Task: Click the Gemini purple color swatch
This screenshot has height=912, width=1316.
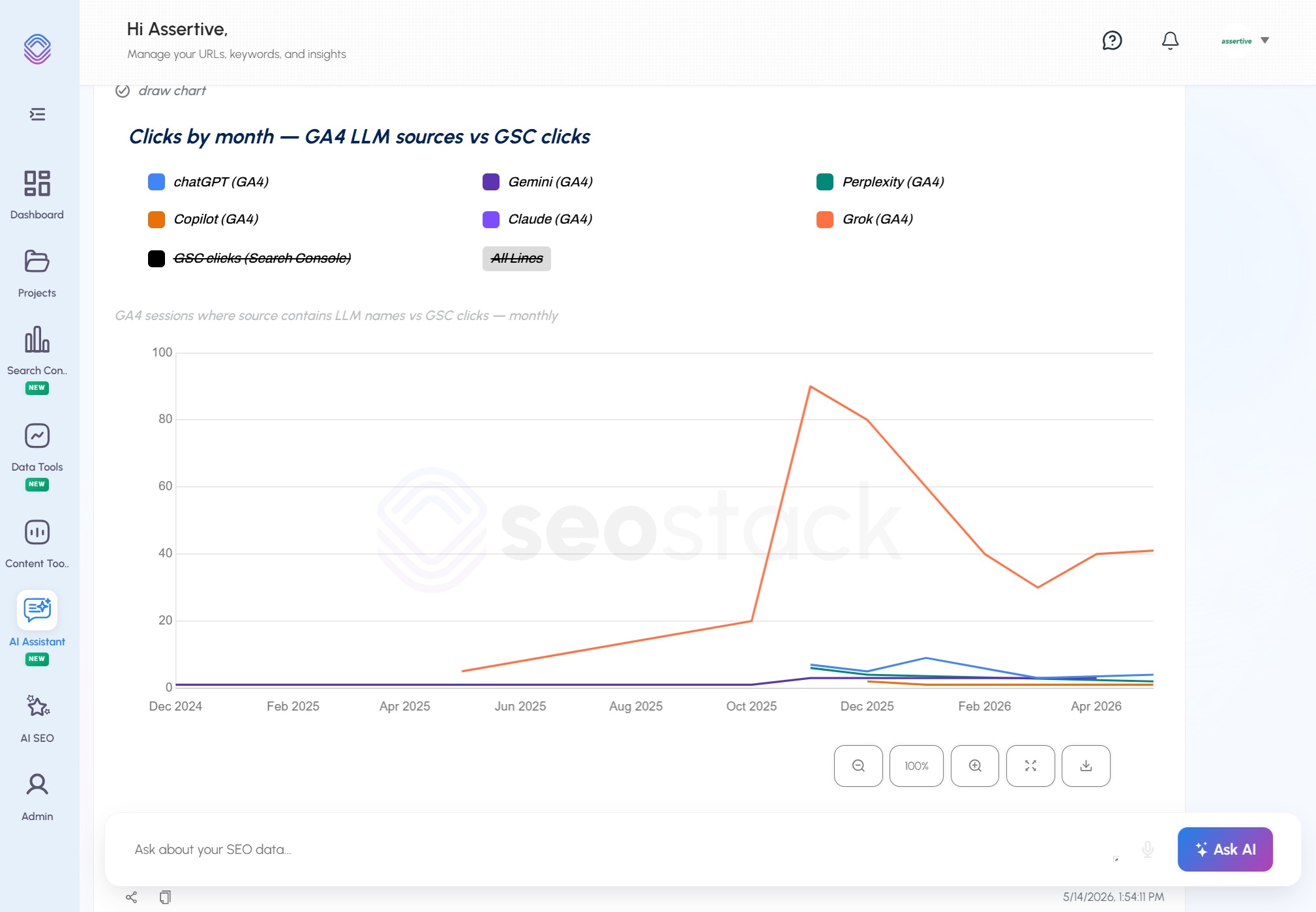Action: (491, 182)
